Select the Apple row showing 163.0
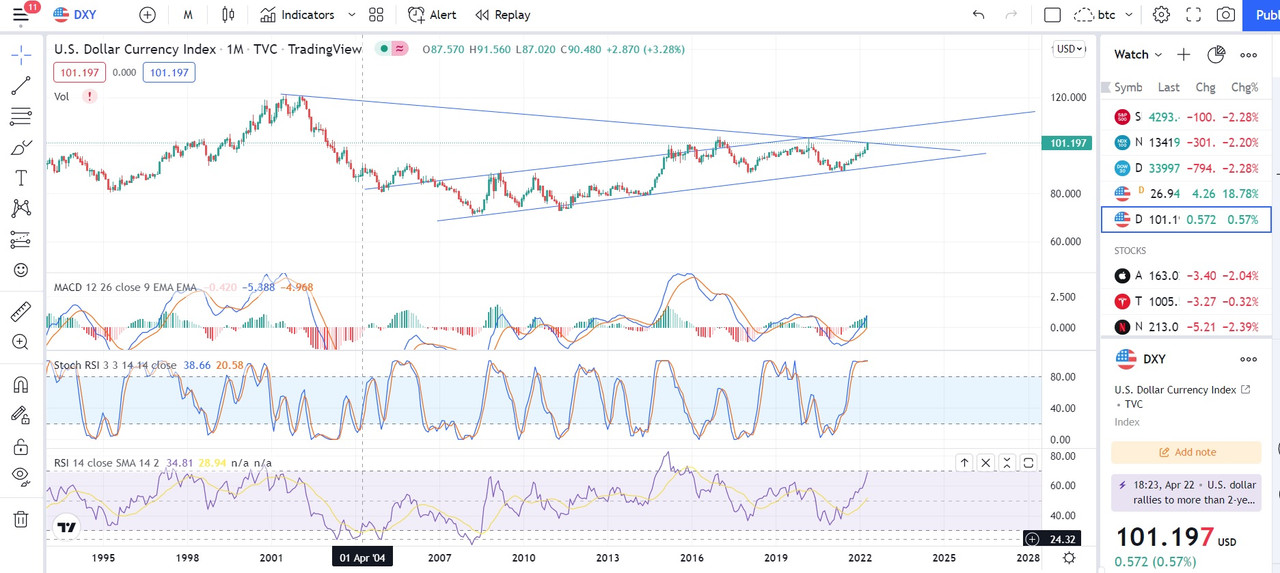The width and height of the screenshot is (1280, 573). coord(1186,276)
